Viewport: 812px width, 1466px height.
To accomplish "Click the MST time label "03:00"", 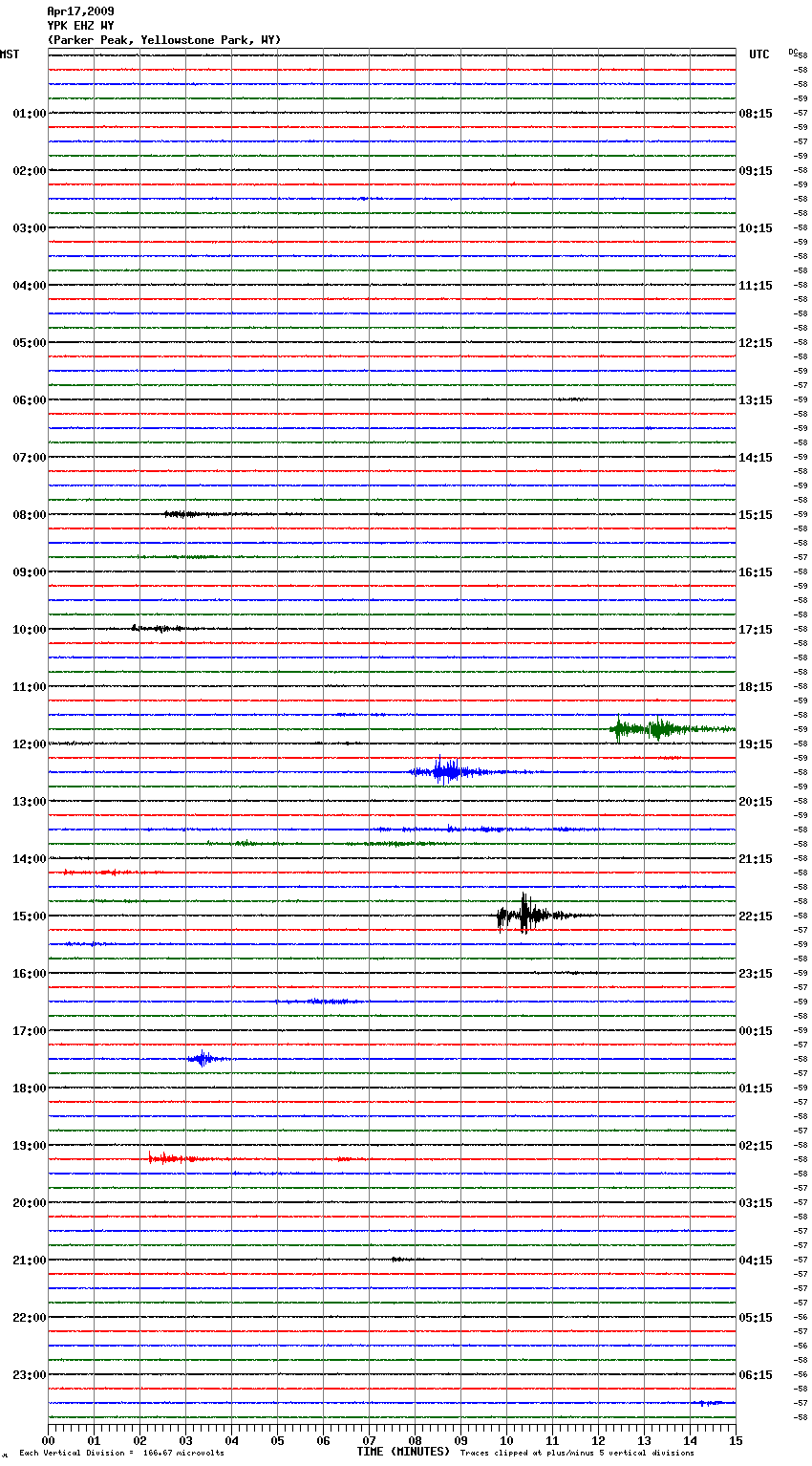I will pyautogui.click(x=30, y=228).
